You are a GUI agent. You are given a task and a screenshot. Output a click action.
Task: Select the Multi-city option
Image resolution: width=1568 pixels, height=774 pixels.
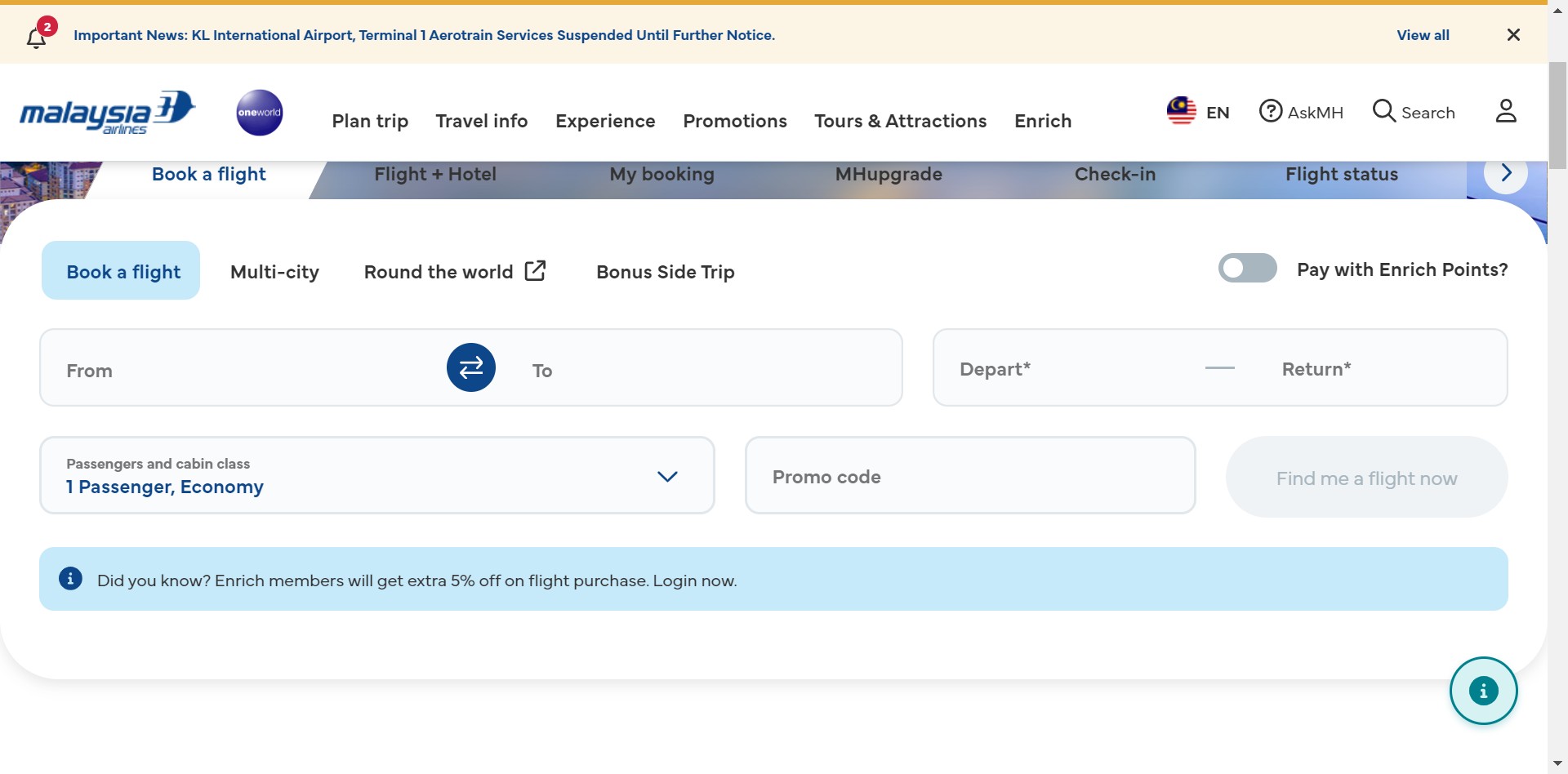click(x=274, y=272)
